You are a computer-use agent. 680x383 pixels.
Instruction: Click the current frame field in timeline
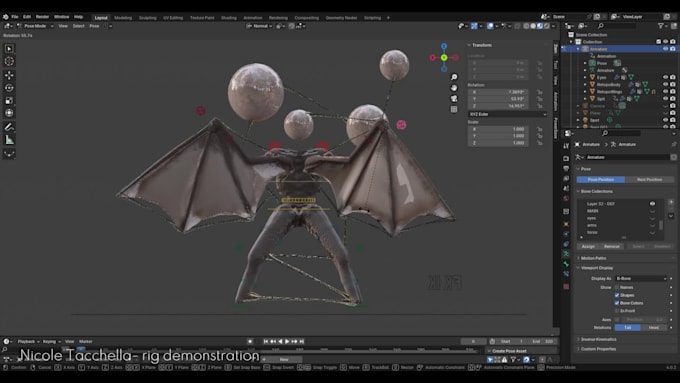tap(473, 342)
